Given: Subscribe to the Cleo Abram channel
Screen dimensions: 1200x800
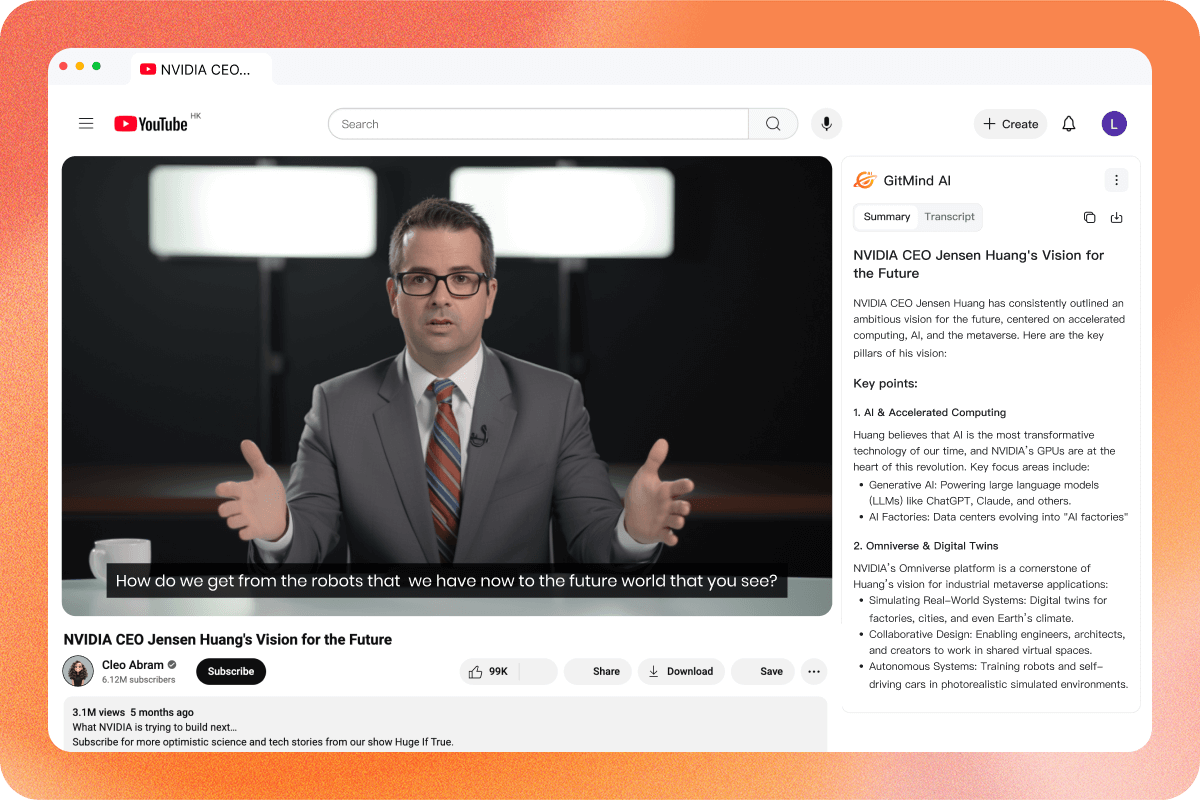Looking at the screenshot, I should (x=231, y=671).
